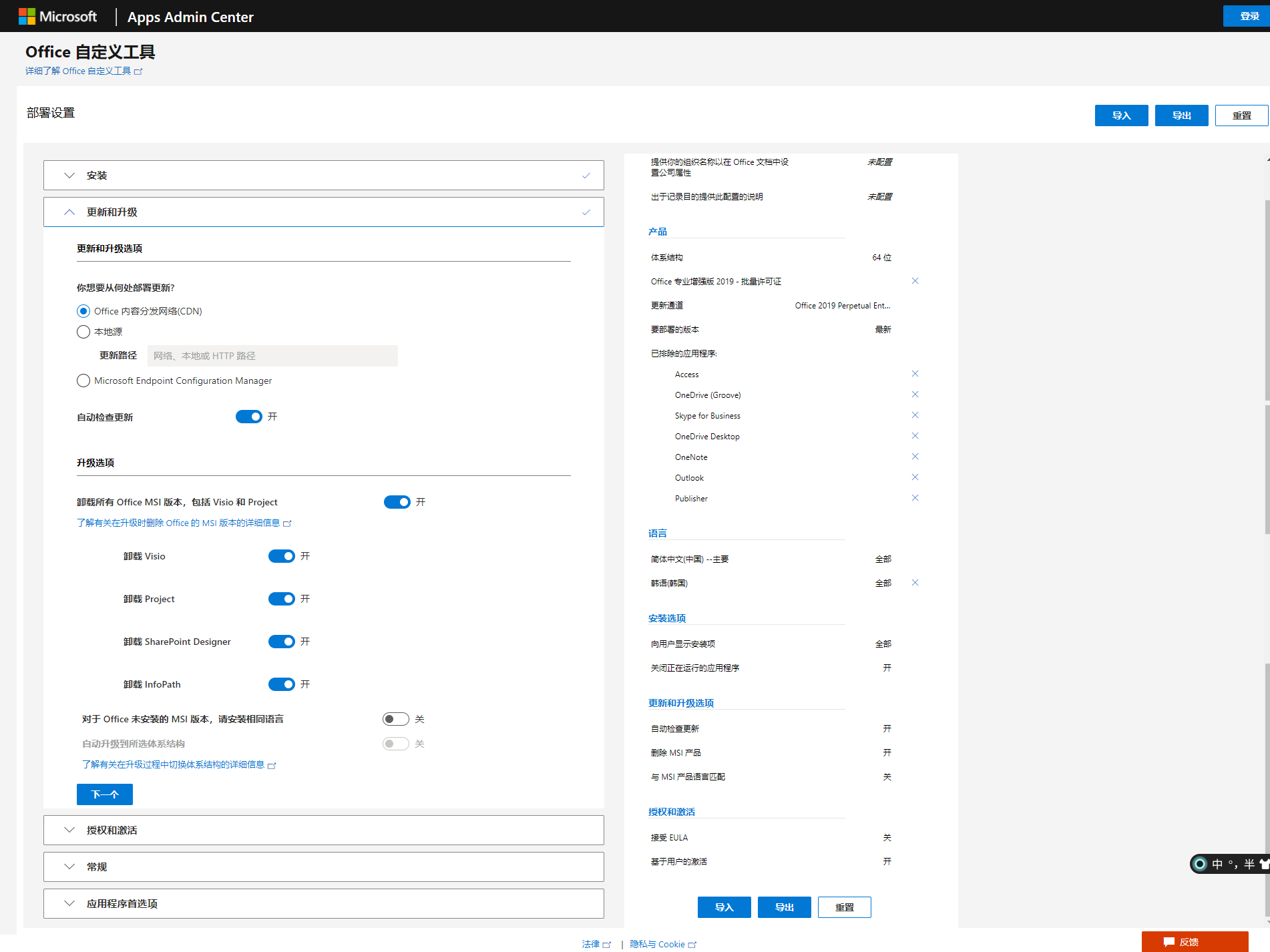This screenshot has height=952, width=1270.
Task: Remove Publisher from excluded apps
Action: coord(915,498)
